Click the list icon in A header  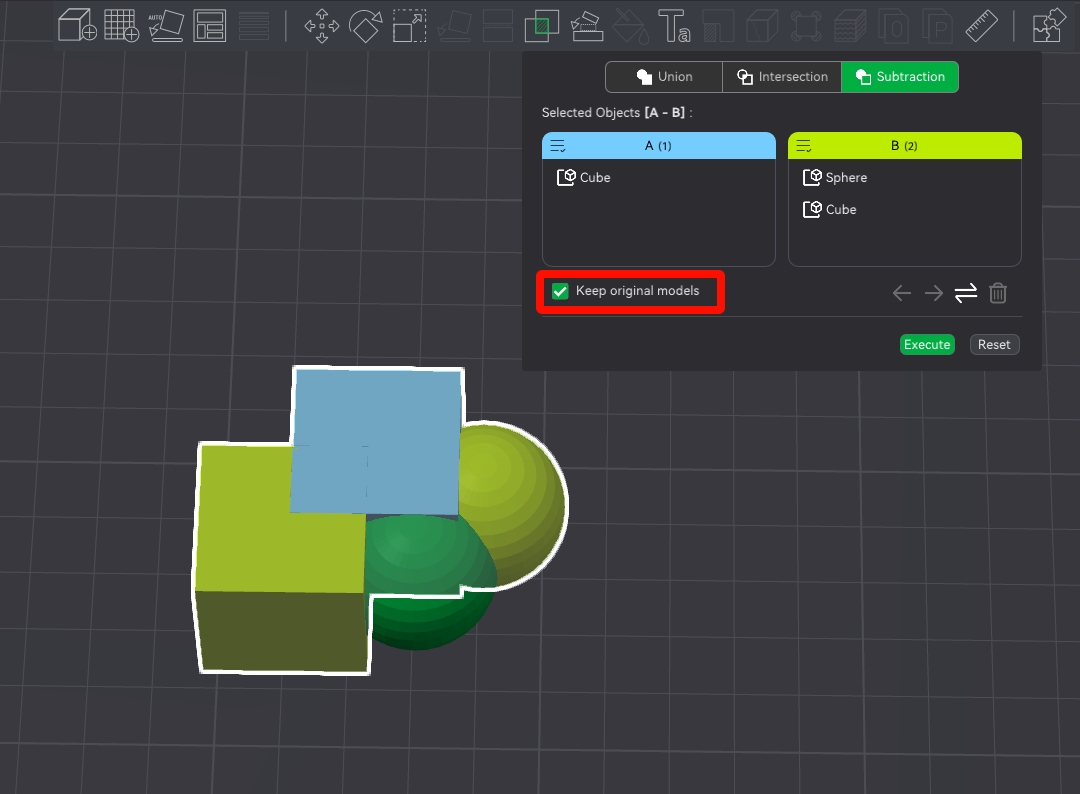pos(558,146)
